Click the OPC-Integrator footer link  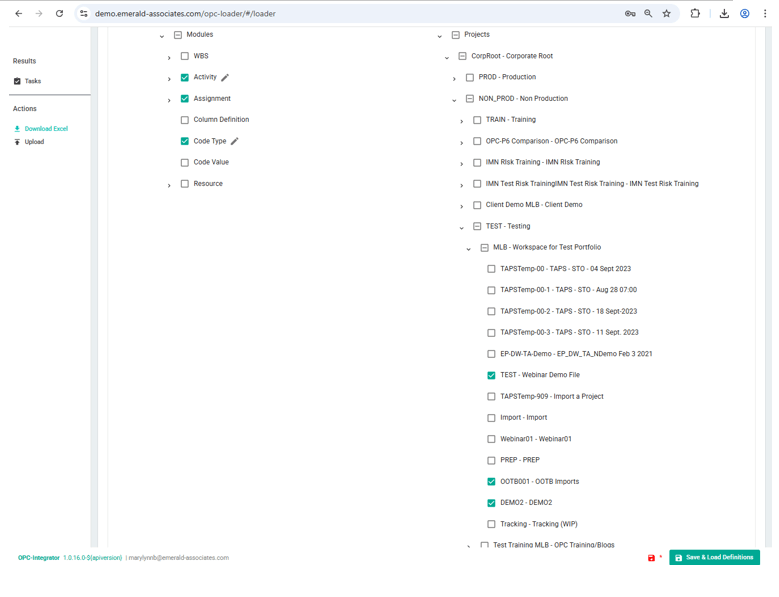(x=39, y=558)
